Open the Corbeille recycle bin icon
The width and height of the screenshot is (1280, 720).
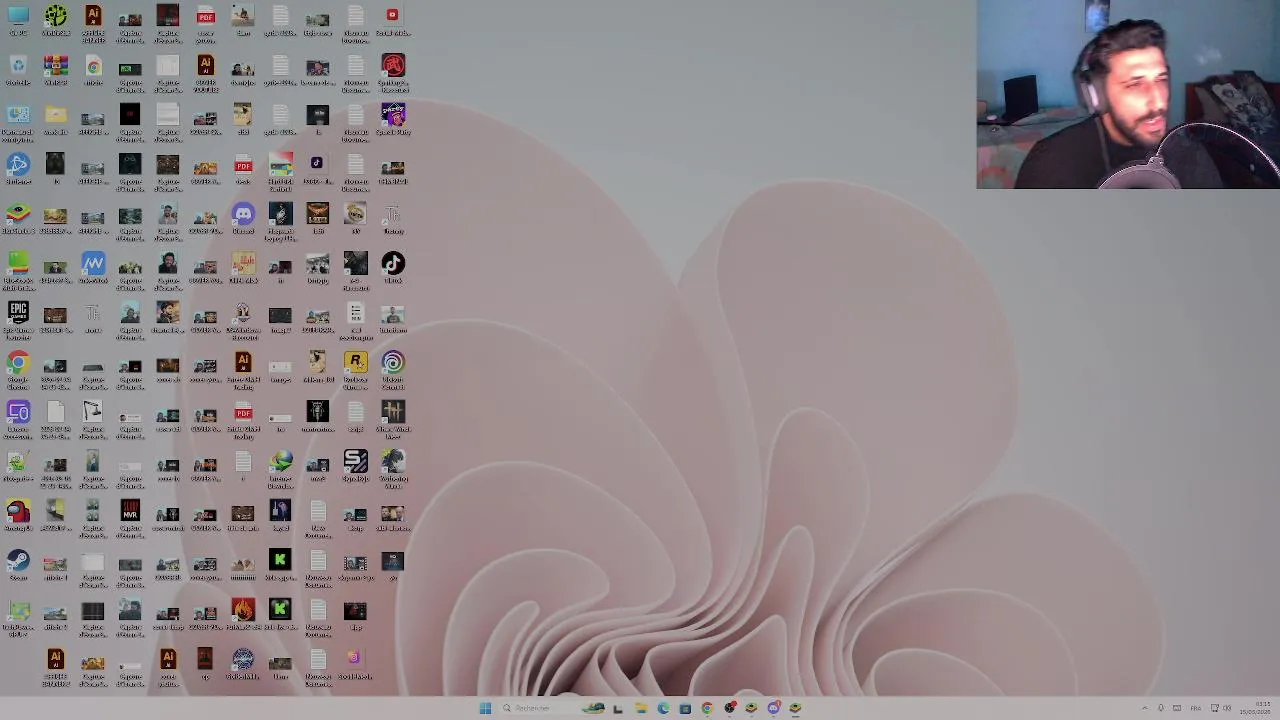pos(18,71)
